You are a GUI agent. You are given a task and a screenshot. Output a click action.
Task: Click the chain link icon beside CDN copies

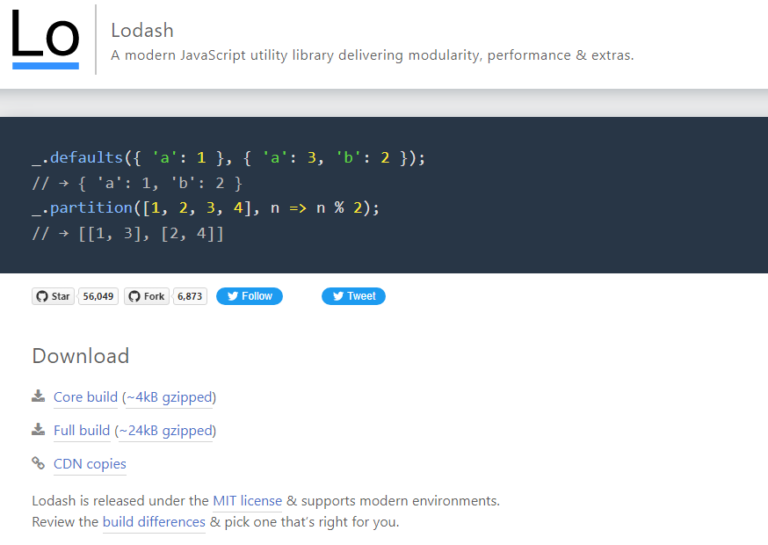[38, 463]
